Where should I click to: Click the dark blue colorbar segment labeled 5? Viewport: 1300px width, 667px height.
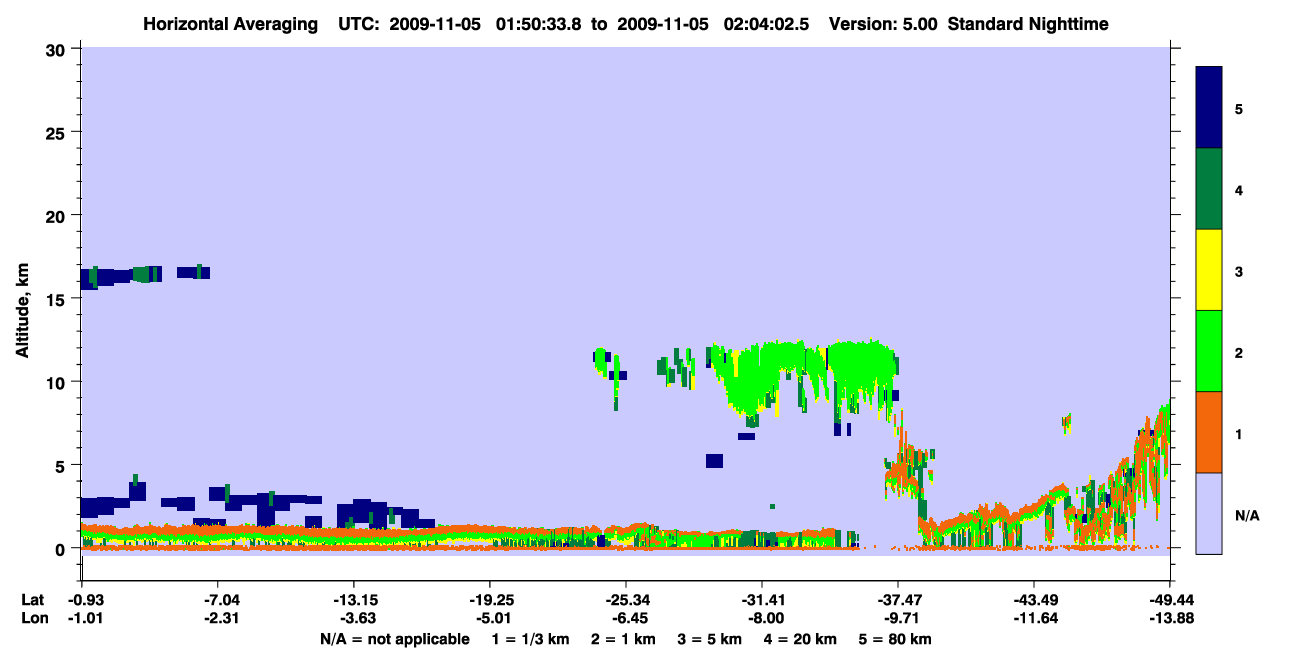1209,108
